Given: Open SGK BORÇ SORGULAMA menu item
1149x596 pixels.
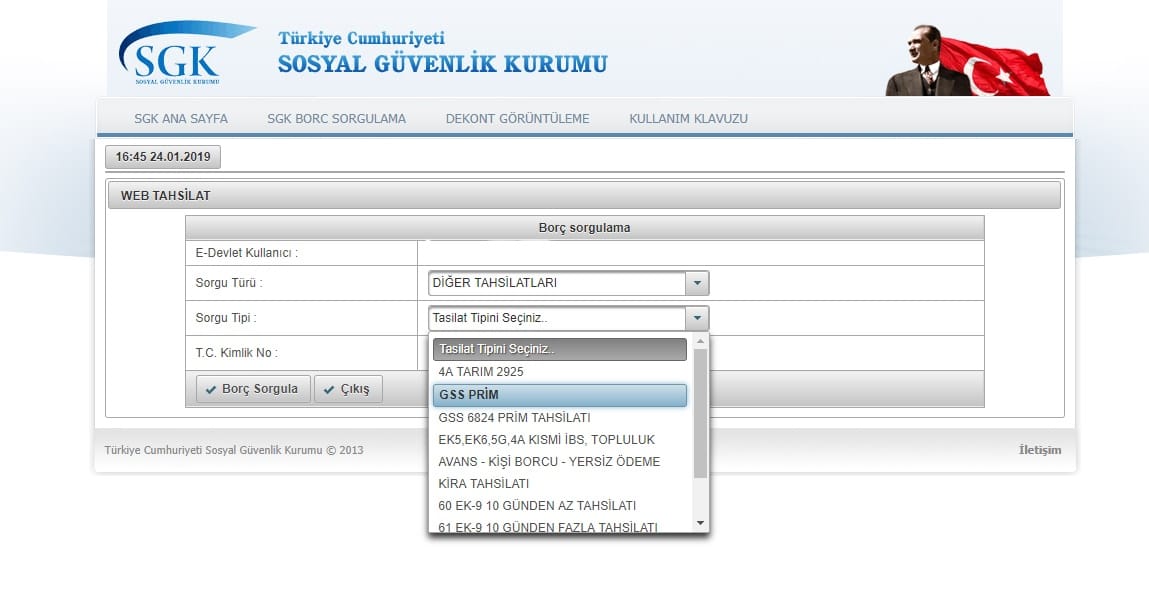Looking at the screenshot, I should [x=336, y=118].
